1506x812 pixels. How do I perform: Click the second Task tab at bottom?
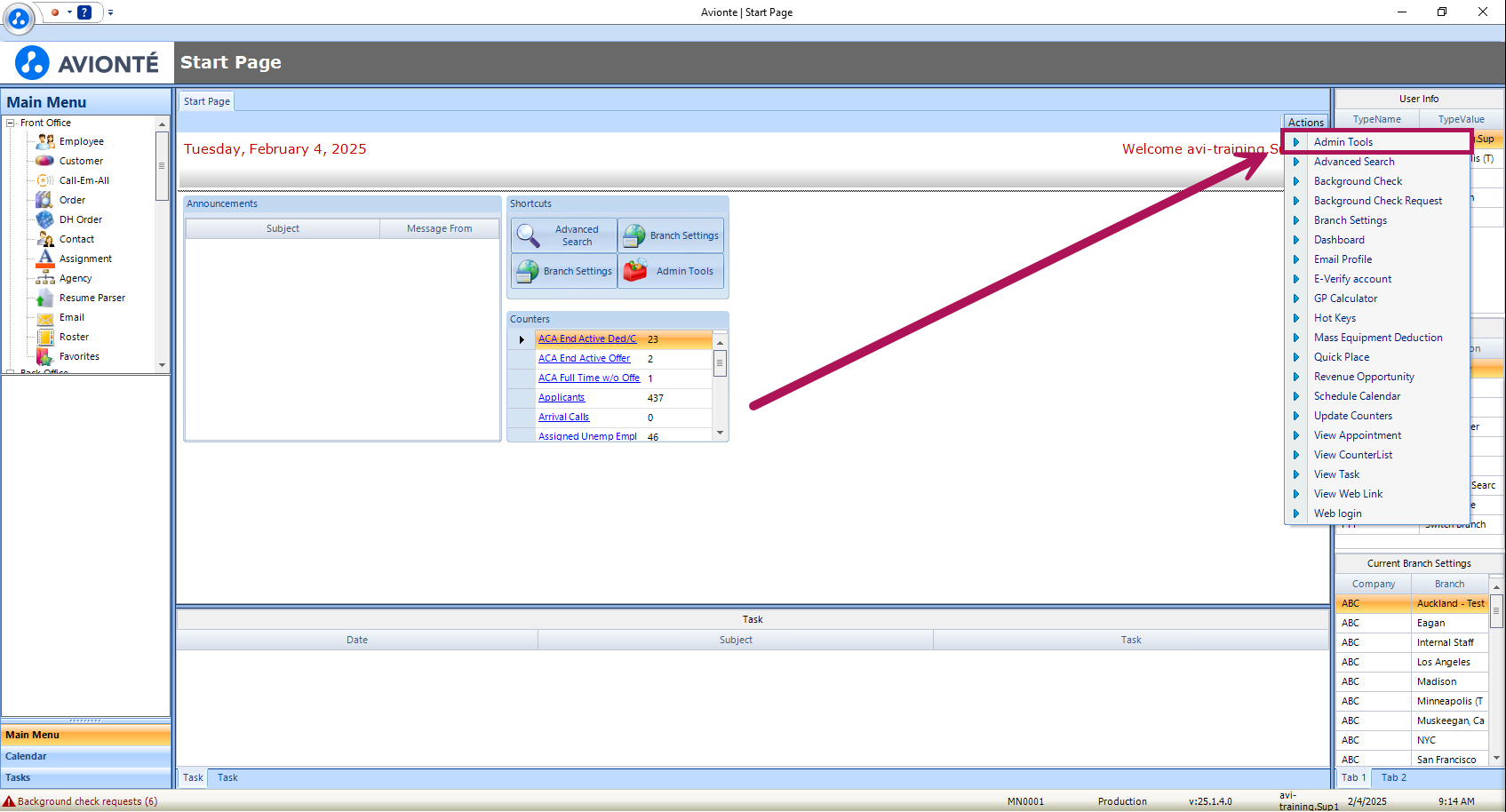pos(227,777)
